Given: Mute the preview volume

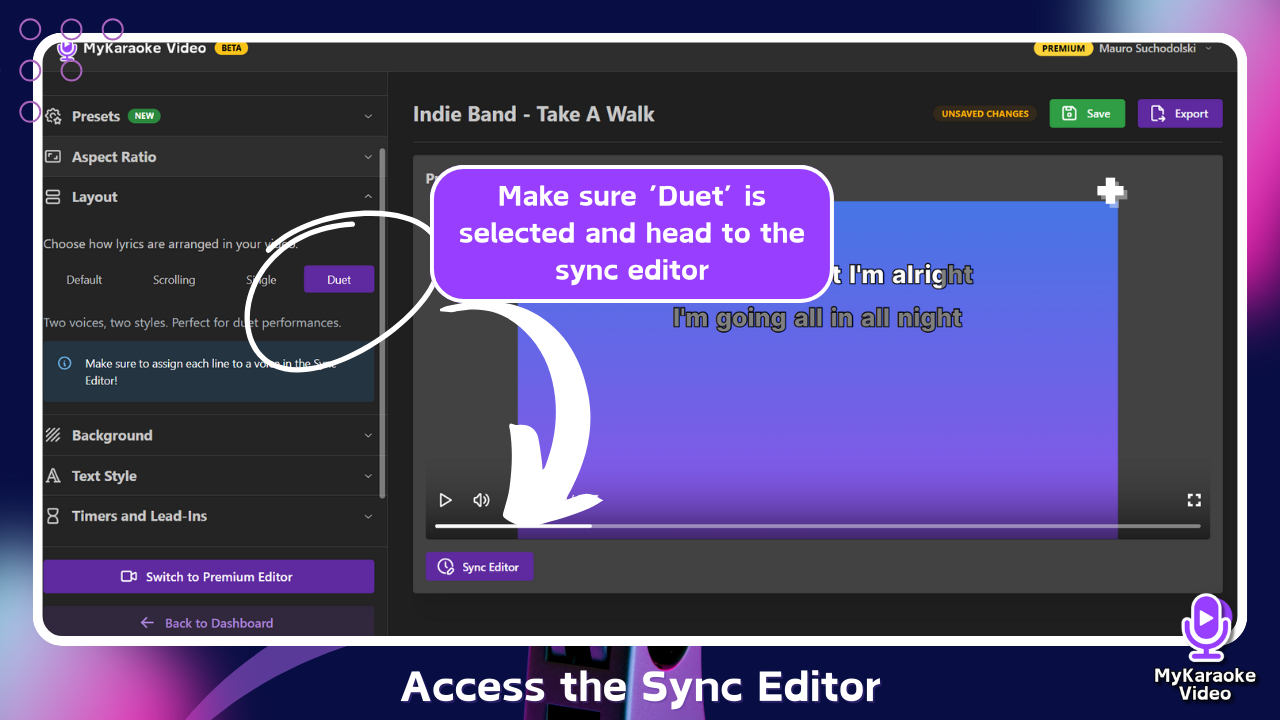Looking at the screenshot, I should pos(481,500).
